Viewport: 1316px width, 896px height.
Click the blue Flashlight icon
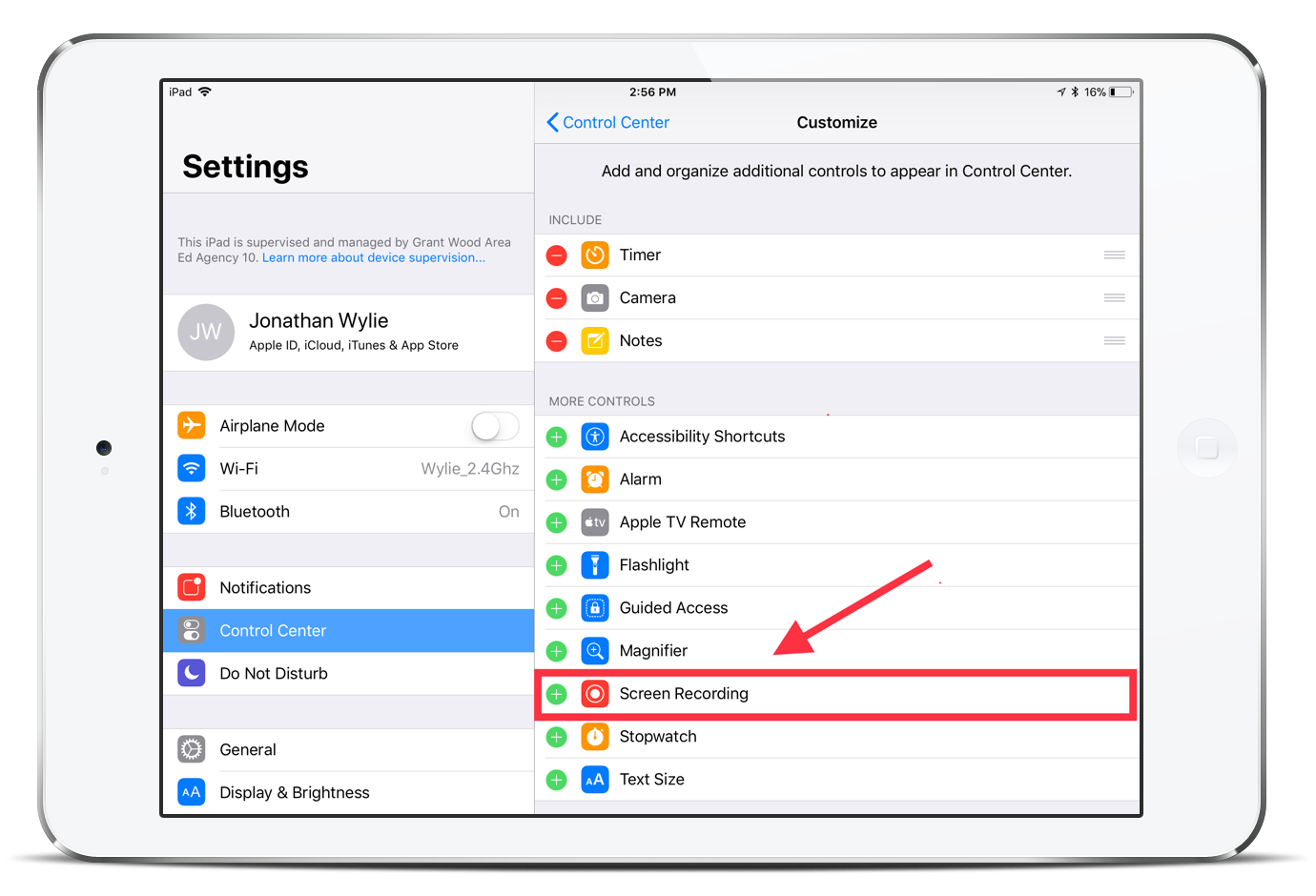tap(595, 565)
